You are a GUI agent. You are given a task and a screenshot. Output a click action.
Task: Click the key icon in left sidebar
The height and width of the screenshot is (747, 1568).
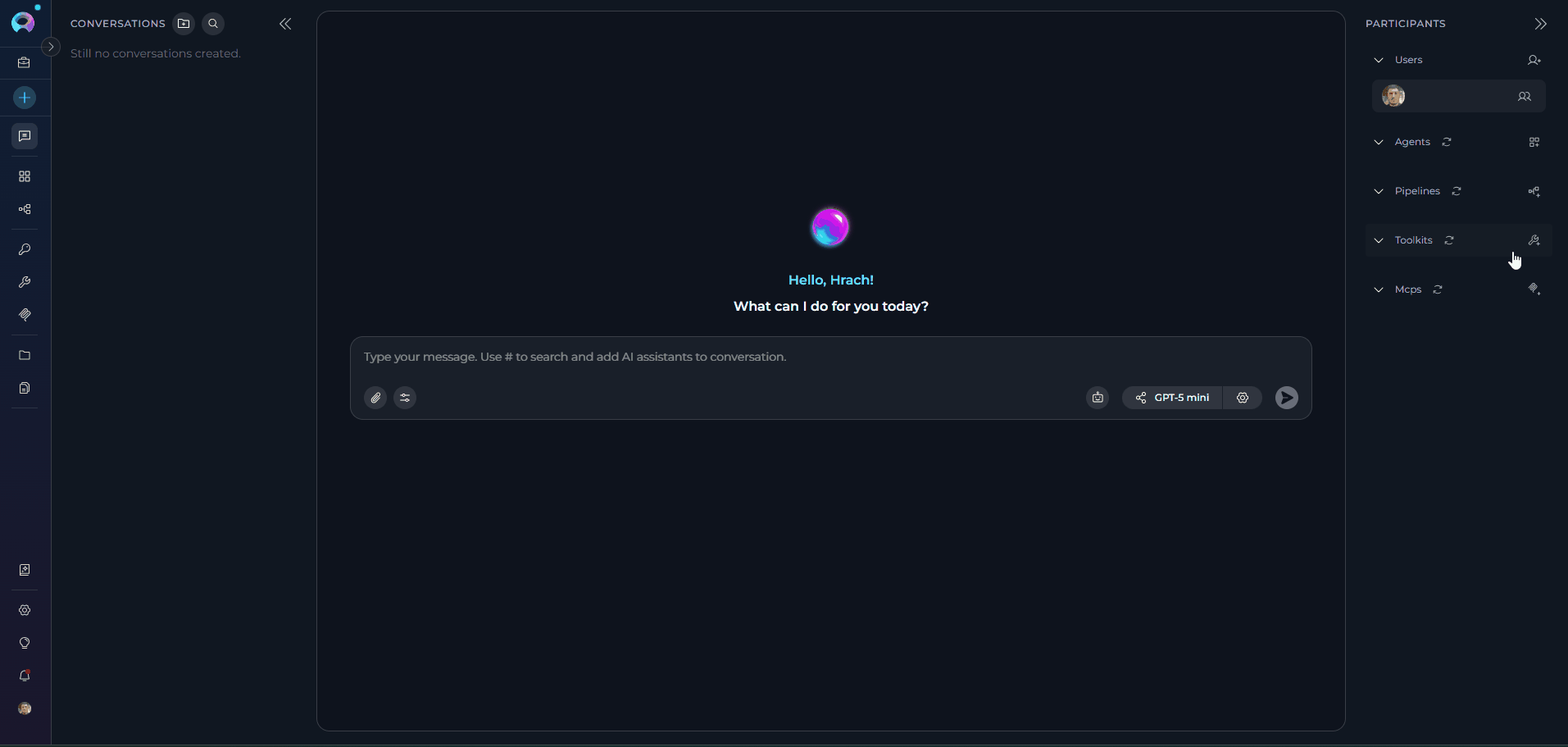[x=25, y=249]
